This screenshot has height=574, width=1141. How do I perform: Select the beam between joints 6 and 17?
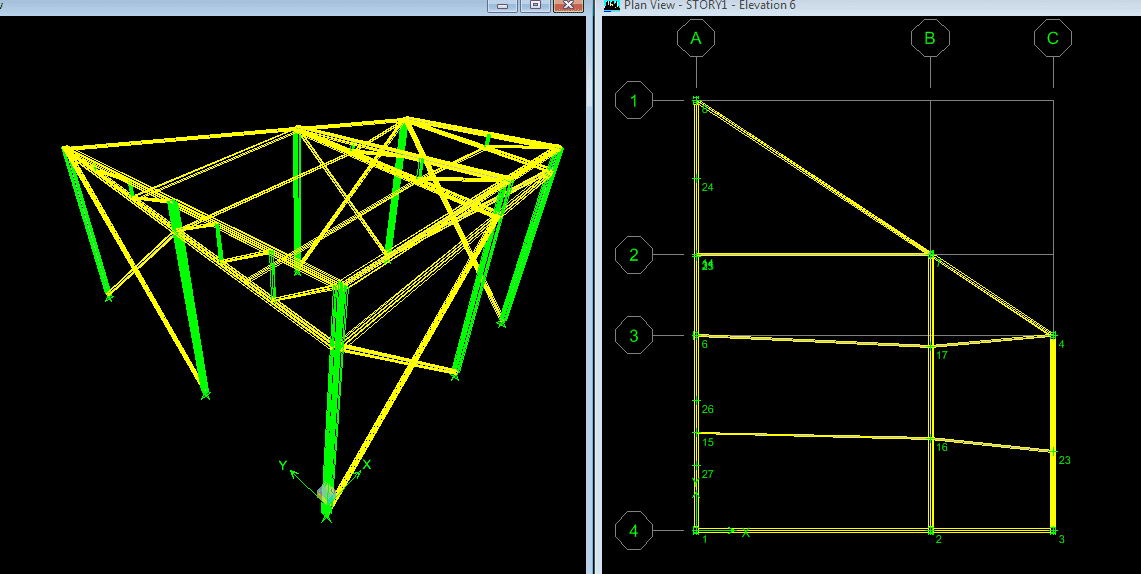point(813,341)
